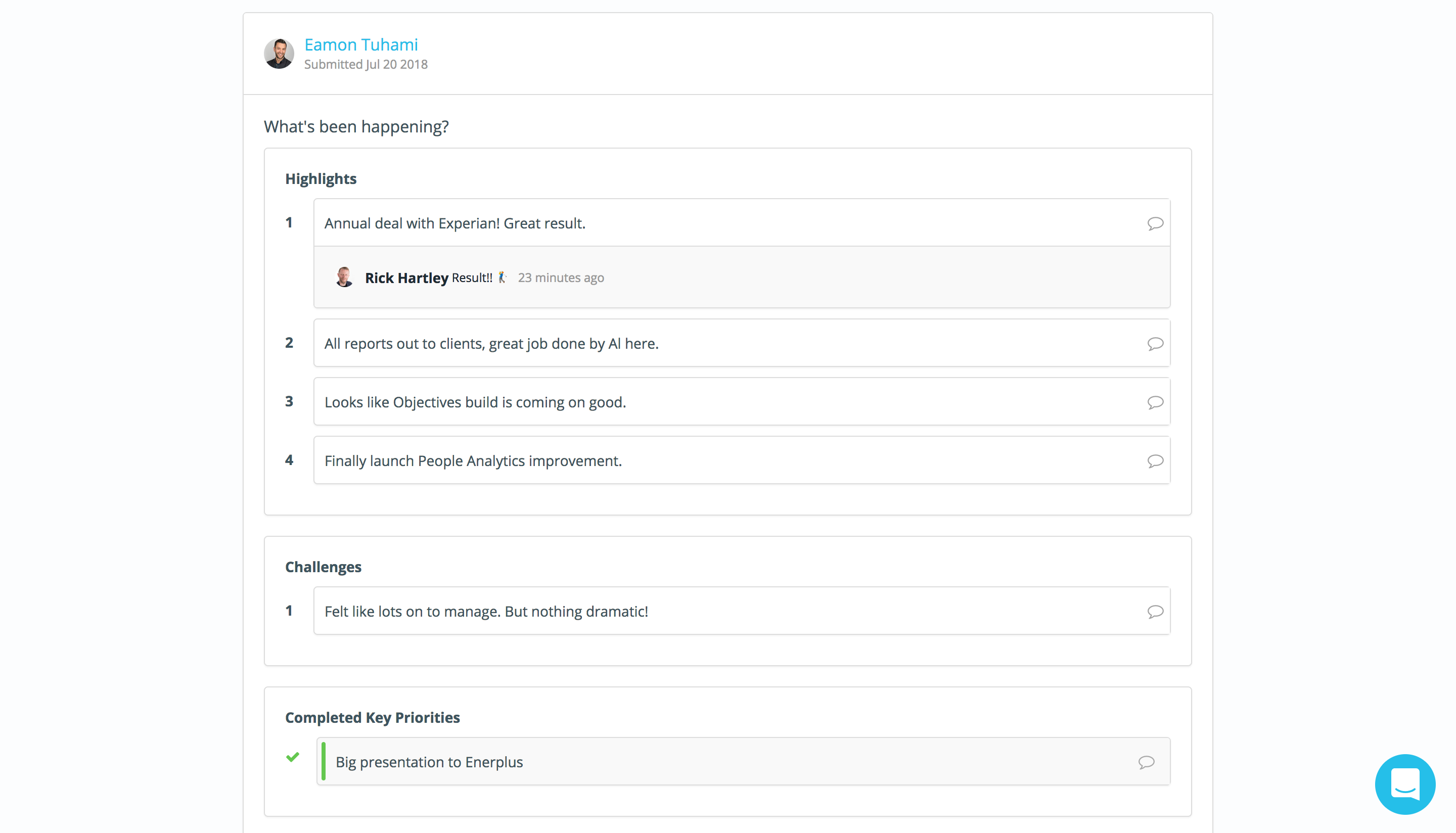The width and height of the screenshot is (1456, 833).
Task: Select the Objectives build highlight text
Action: [x=475, y=402]
